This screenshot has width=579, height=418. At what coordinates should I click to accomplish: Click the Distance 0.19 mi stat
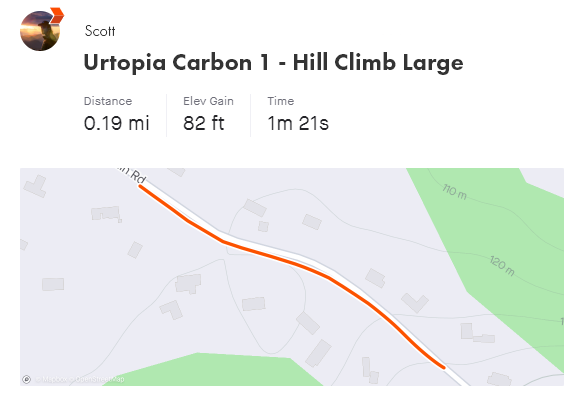(117, 114)
